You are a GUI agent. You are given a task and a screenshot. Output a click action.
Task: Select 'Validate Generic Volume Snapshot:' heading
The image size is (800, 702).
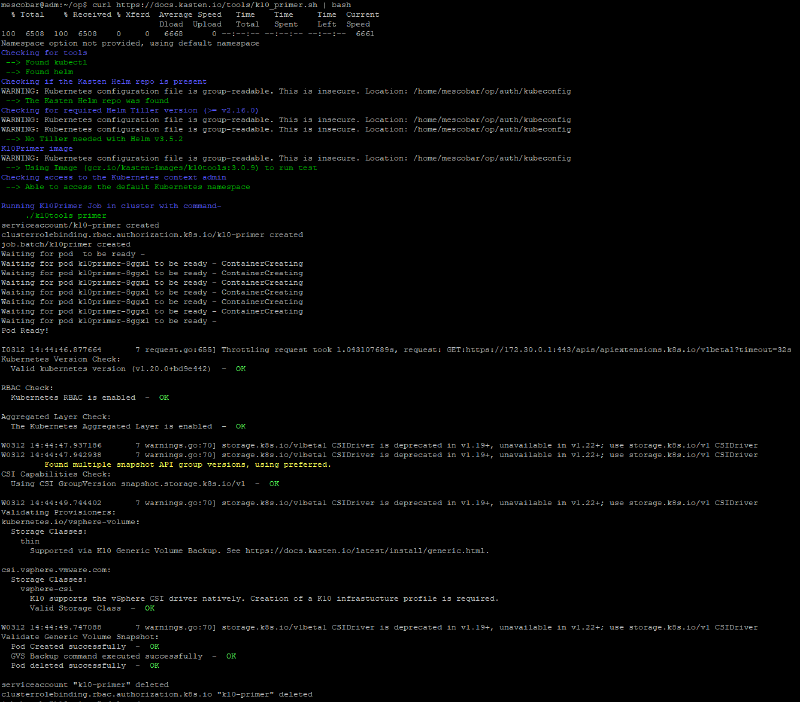(80, 637)
